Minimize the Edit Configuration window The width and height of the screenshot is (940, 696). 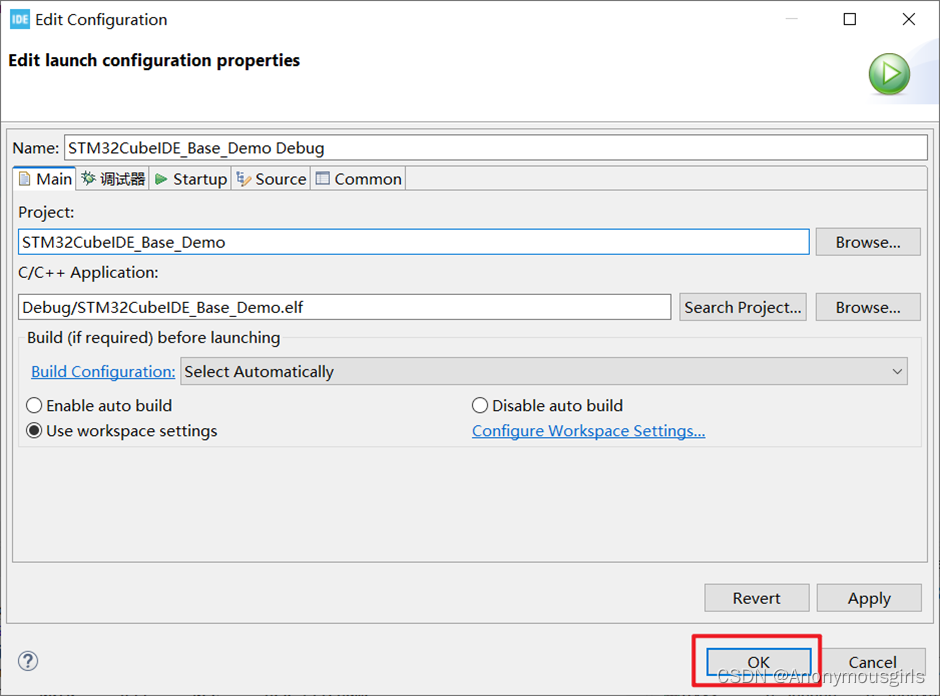pyautogui.click(x=791, y=19)
